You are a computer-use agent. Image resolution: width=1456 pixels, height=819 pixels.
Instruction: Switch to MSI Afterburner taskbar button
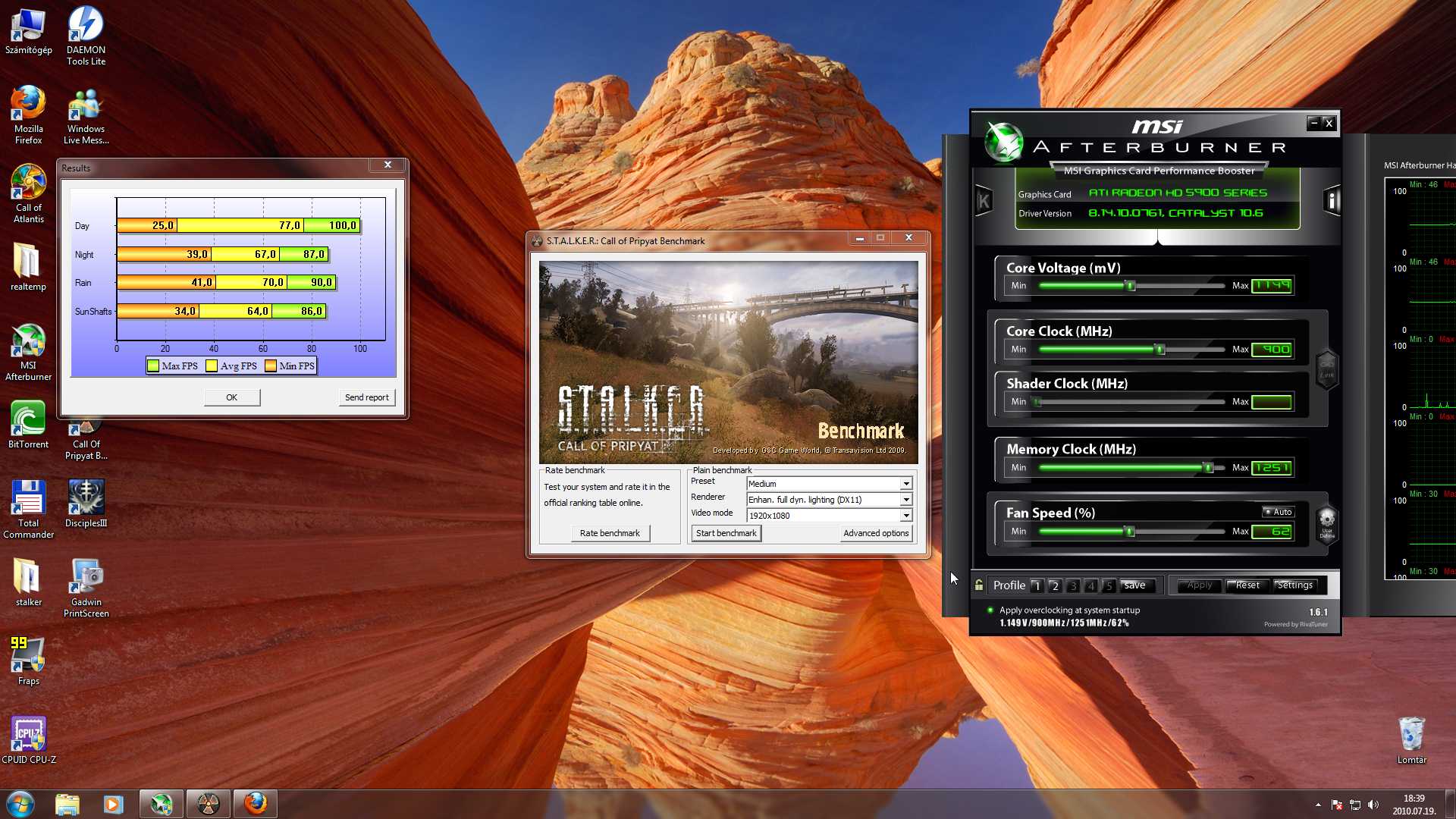coord(161,804)
